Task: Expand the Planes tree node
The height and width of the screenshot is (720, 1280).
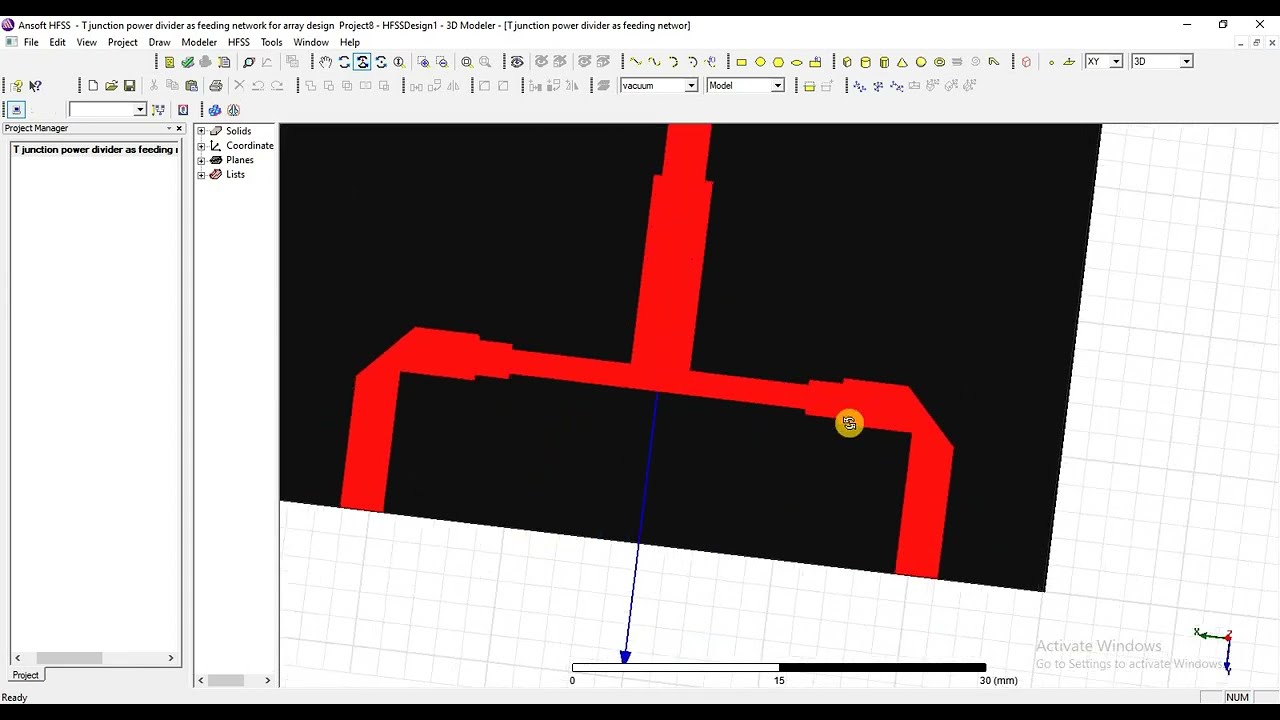Action: tap(201, 160)
